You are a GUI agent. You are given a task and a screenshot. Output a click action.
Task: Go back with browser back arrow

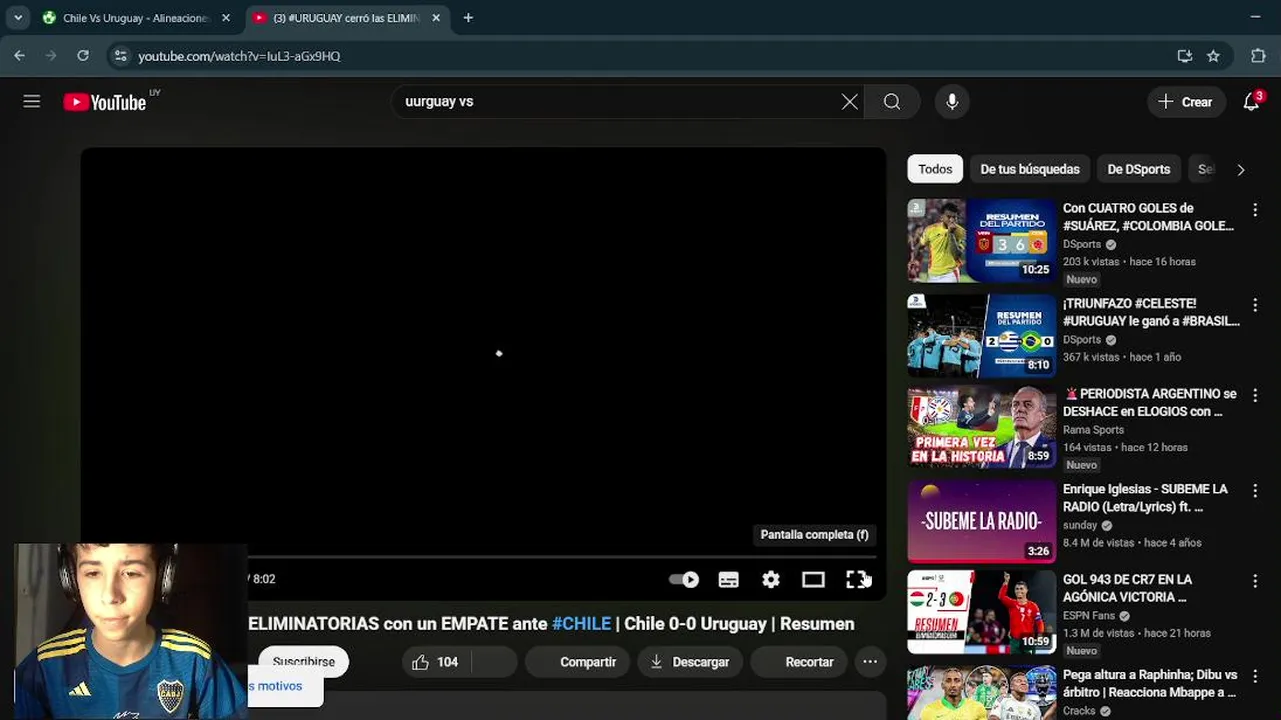pos(19,56)
